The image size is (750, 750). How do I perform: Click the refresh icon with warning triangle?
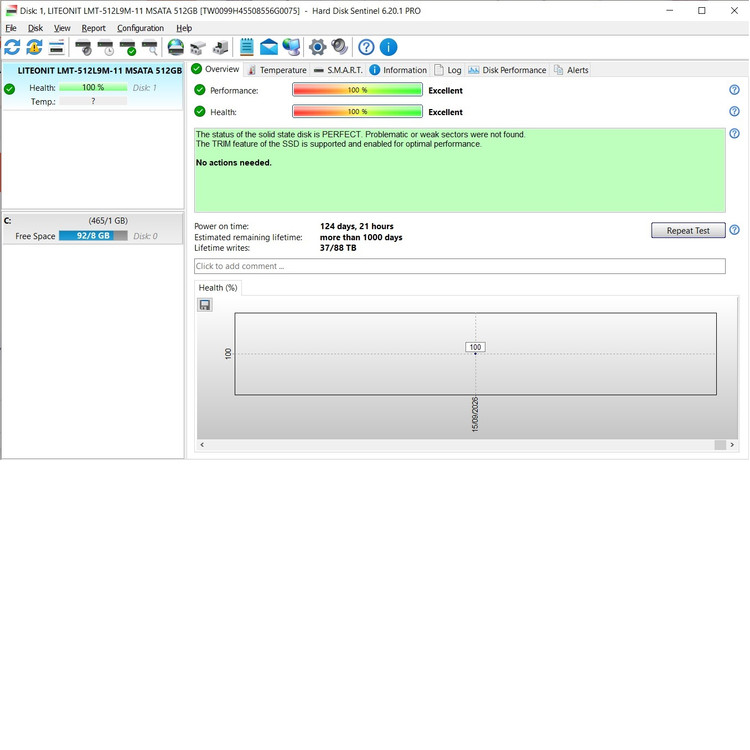(x=34, y=47)
